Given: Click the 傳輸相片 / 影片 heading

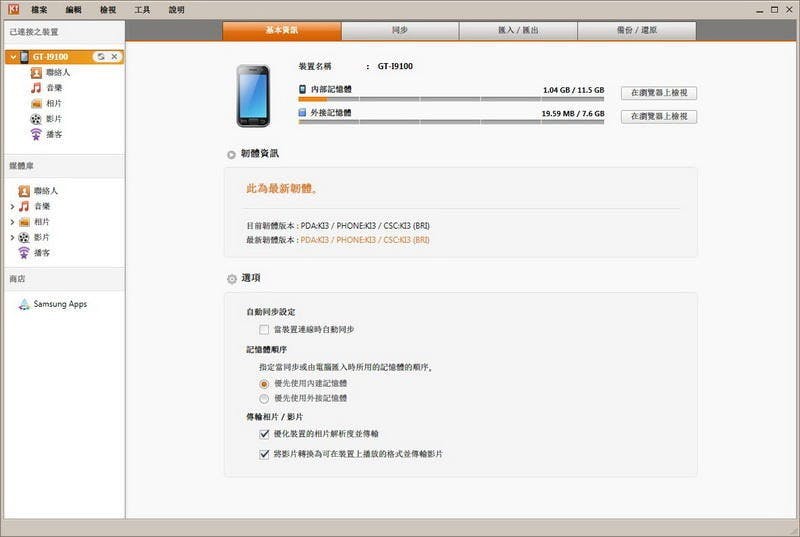Looking at the screenshot, I should (x=274, y=417).
